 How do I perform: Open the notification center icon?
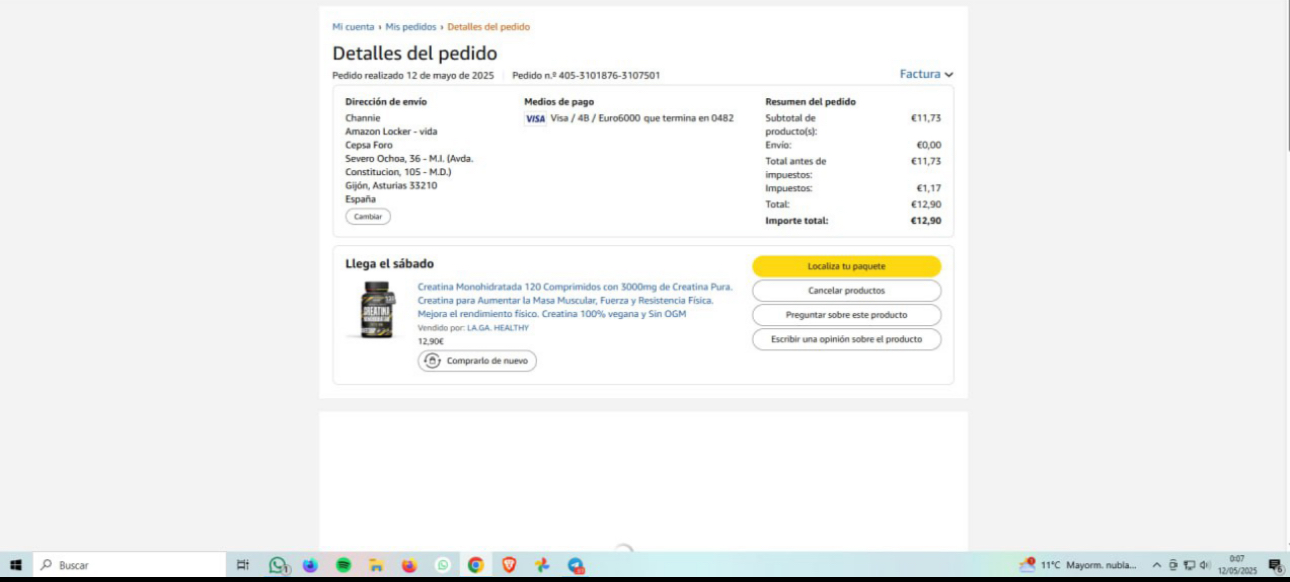[1275, 565]
